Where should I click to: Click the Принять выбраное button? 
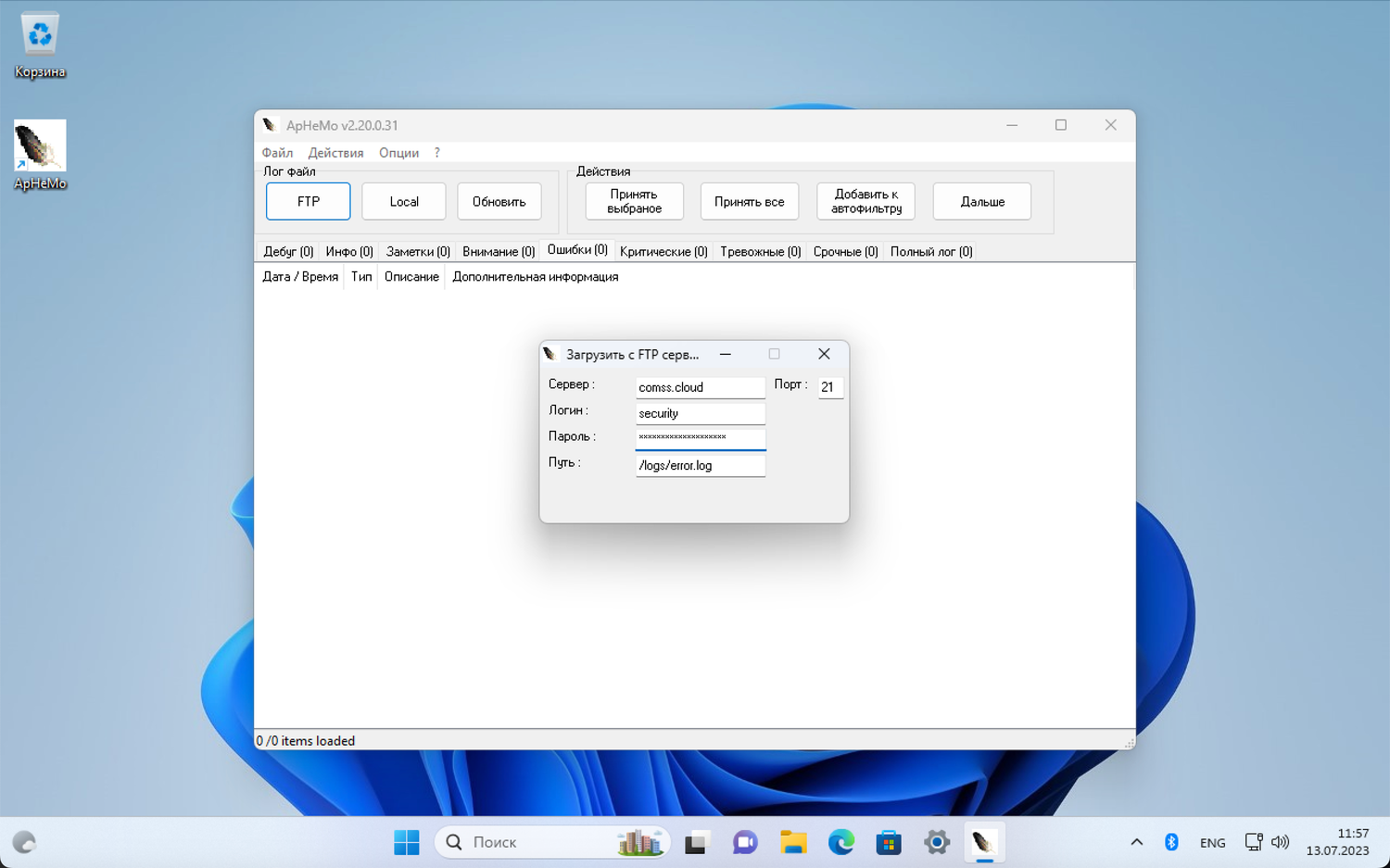[635, 201]
